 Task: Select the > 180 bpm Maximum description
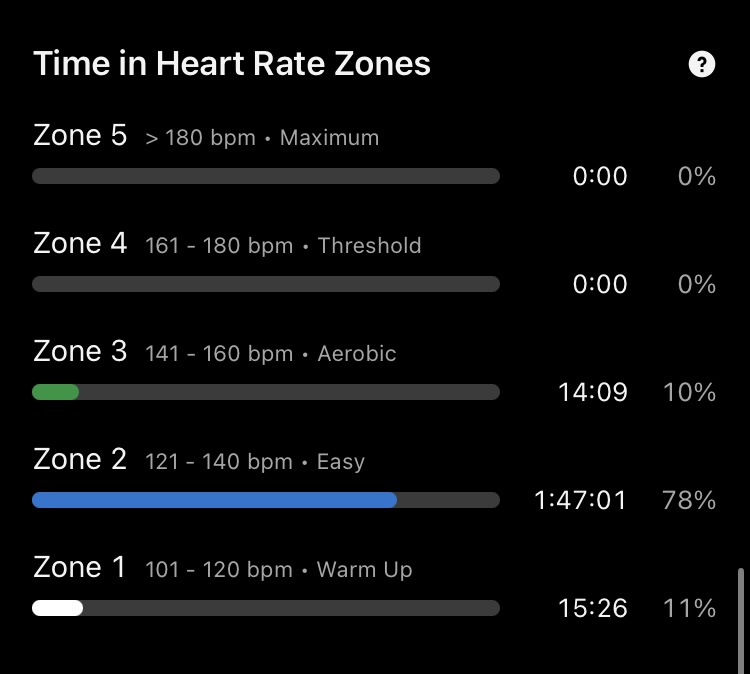point(262,138)
